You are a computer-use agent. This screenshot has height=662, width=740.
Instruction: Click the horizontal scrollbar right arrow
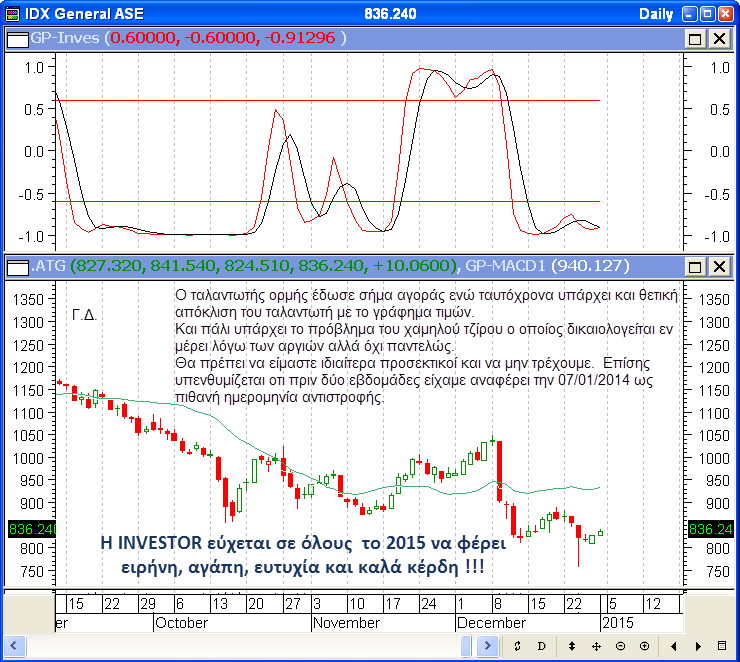(x=488, y=645)
